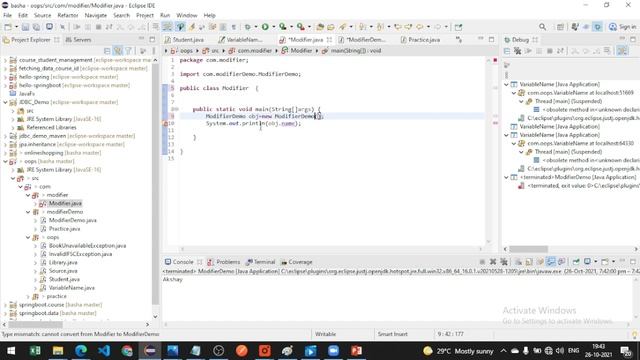Click the Display Selected Console icon
The image size is (640, 360).
click(x=588, y=262)
